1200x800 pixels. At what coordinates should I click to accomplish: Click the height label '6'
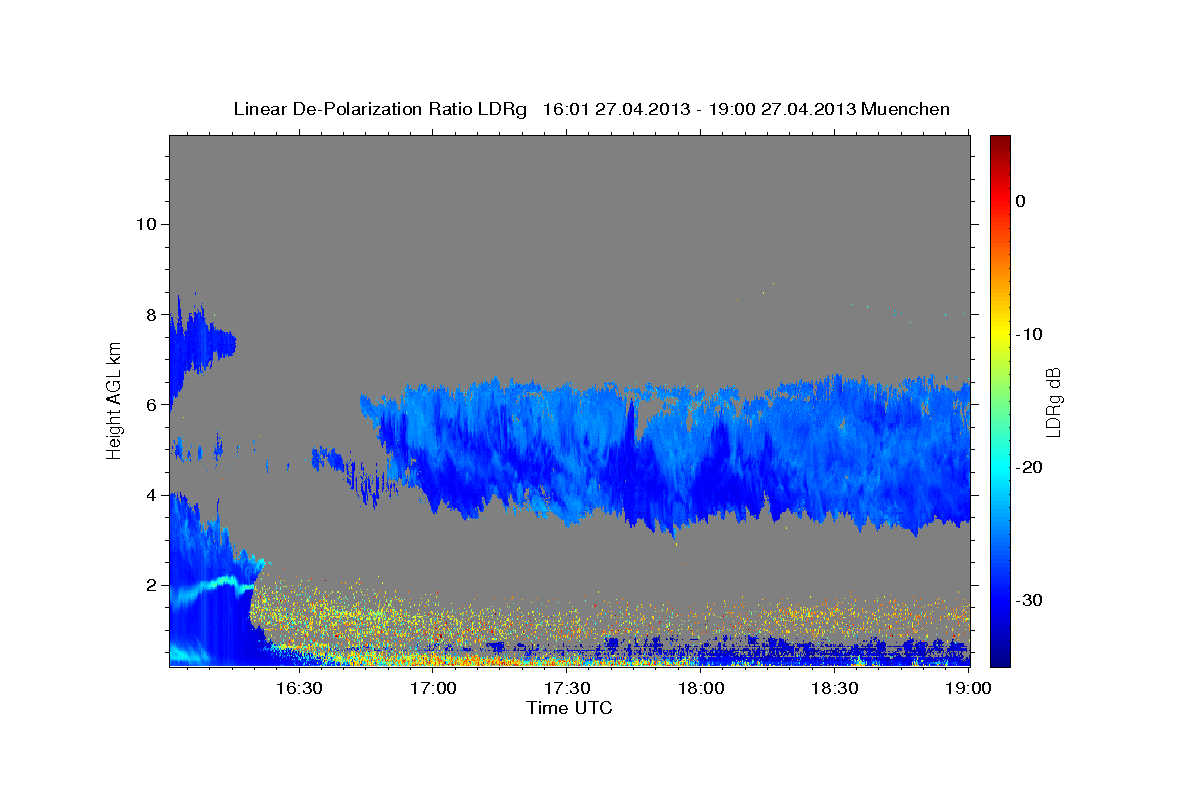pos(149,404)
